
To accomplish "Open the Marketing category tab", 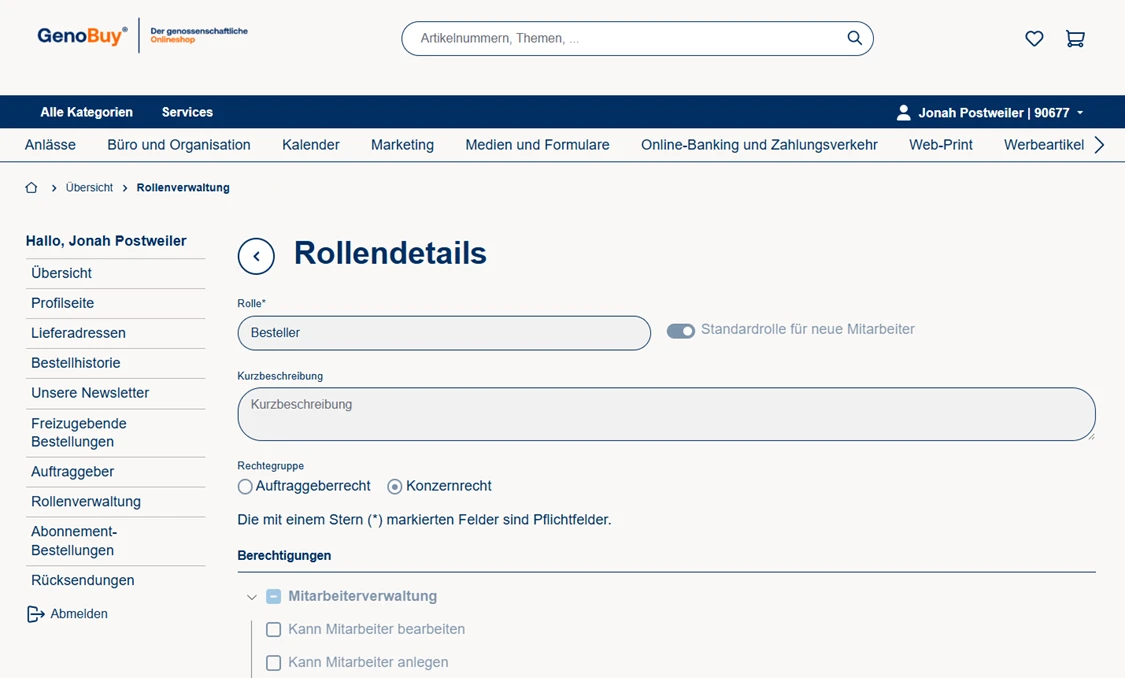I will (x=402, y=145).
